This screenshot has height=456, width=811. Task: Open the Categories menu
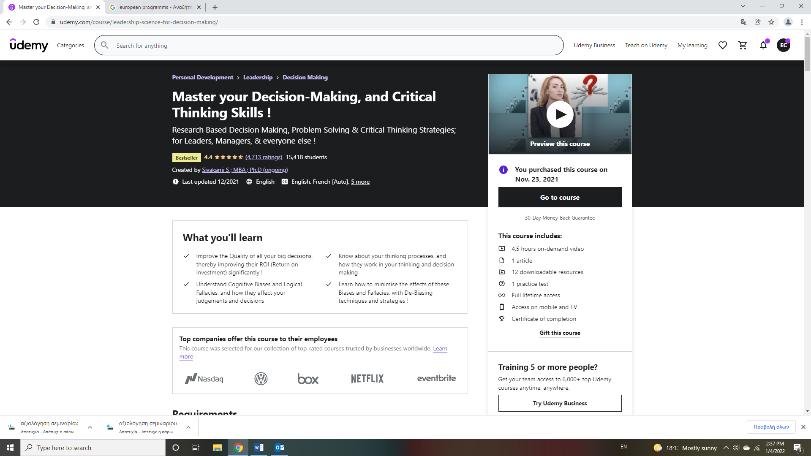[70, 45]
